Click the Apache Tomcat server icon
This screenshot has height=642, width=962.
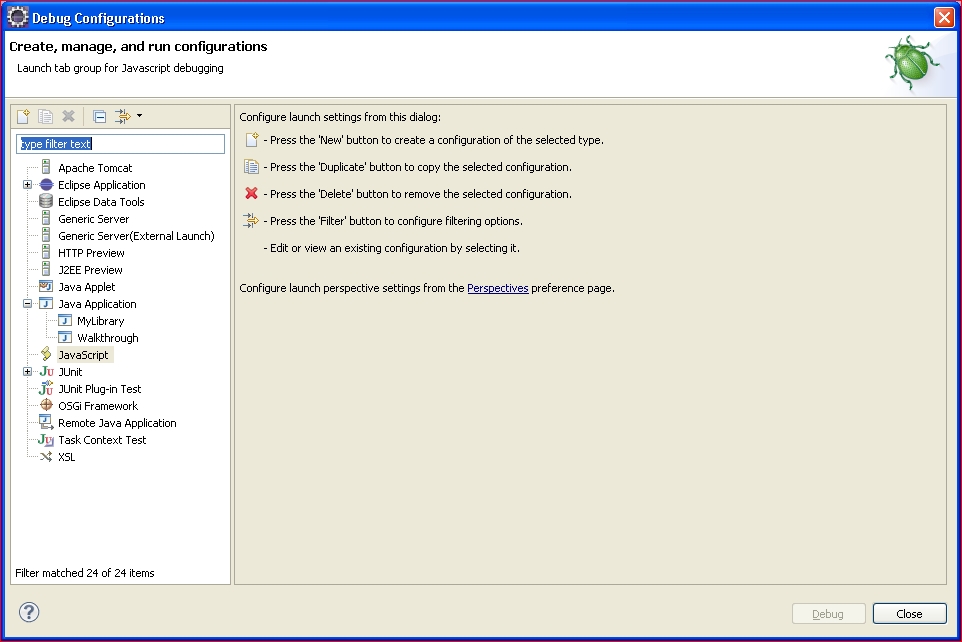[x=46, y=167]
